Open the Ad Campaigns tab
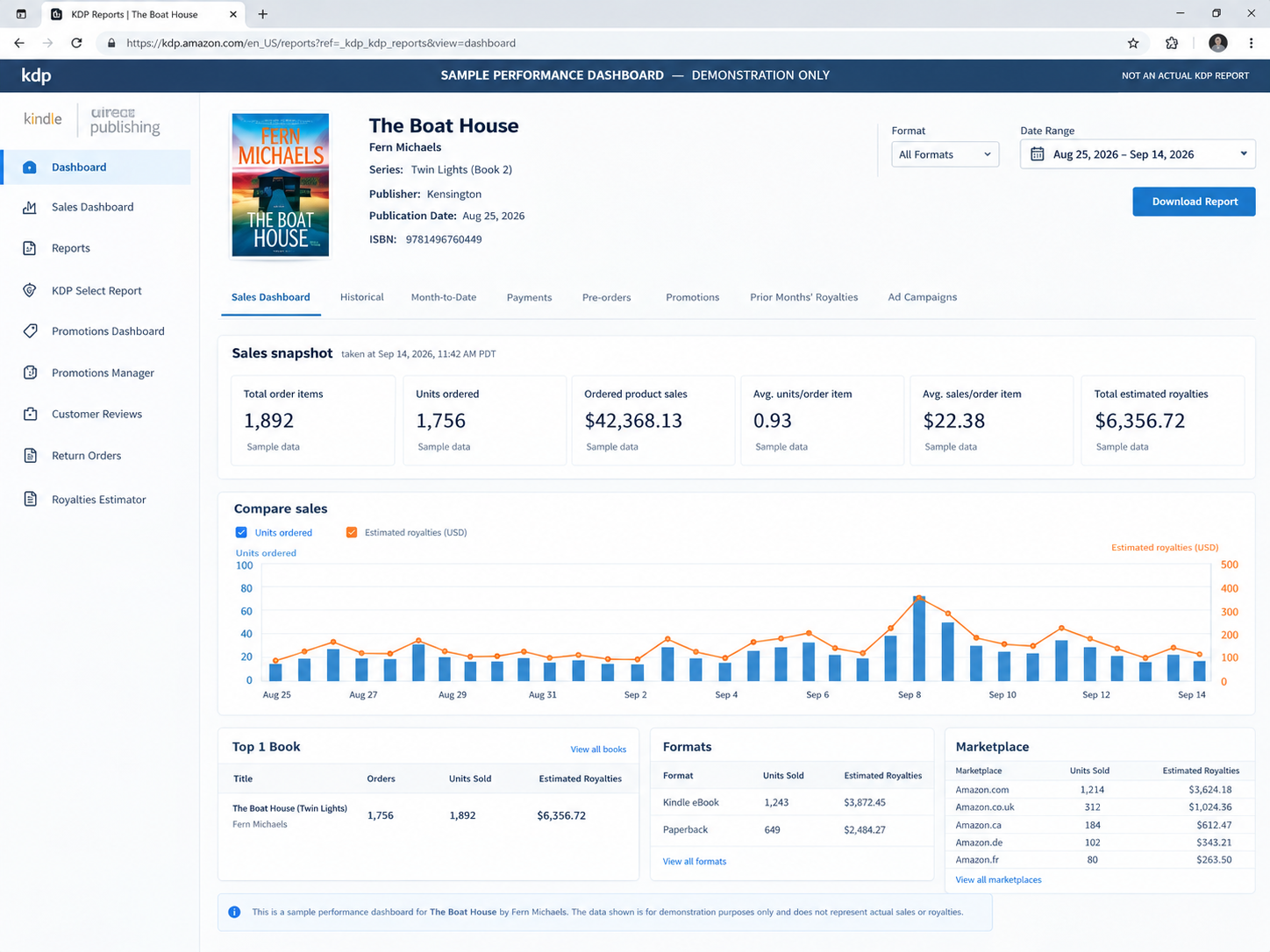The image size is (1270, 952). [922, 297]
